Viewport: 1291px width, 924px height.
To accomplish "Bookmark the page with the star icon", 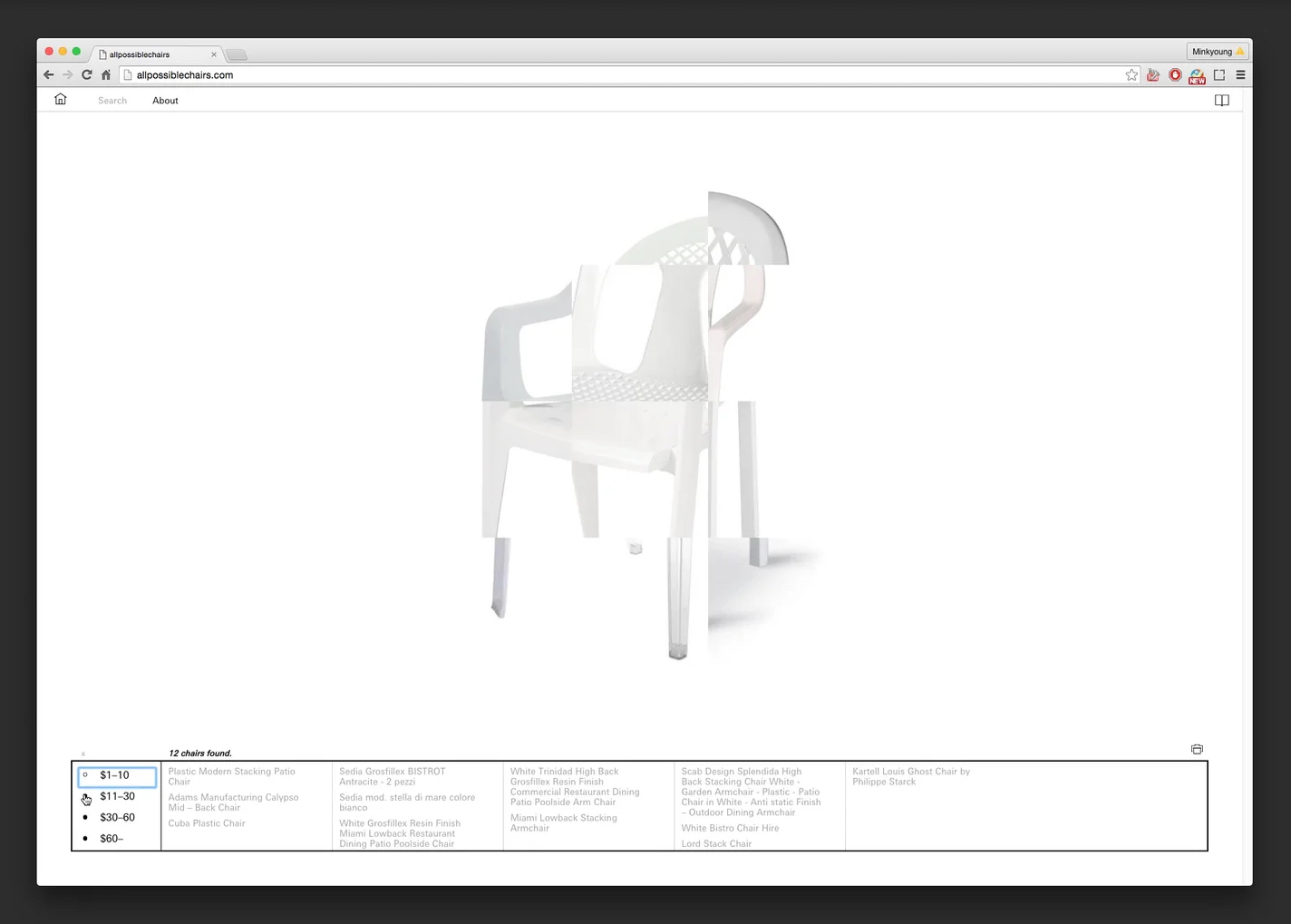I will tap(1131, 74).
